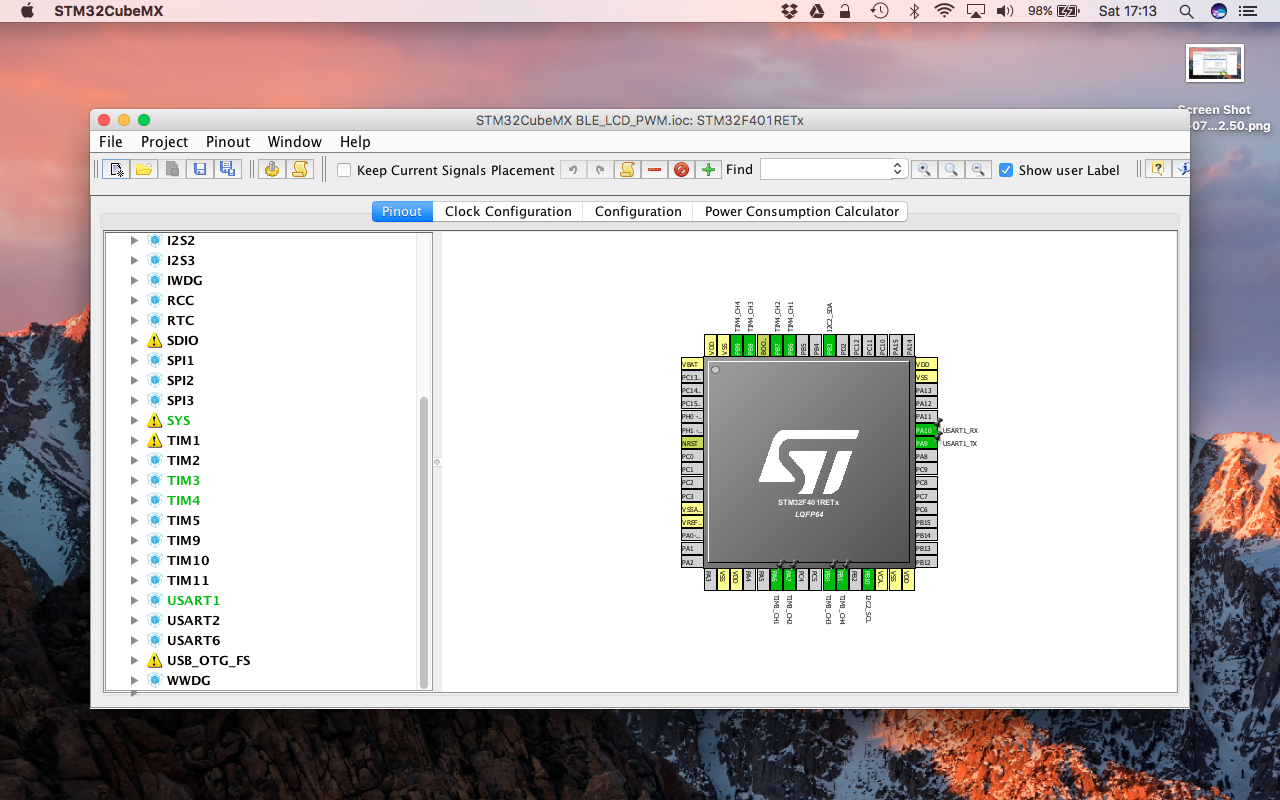
Task: Click the Zoom Out magnifier icon
Action: [980, 169]
